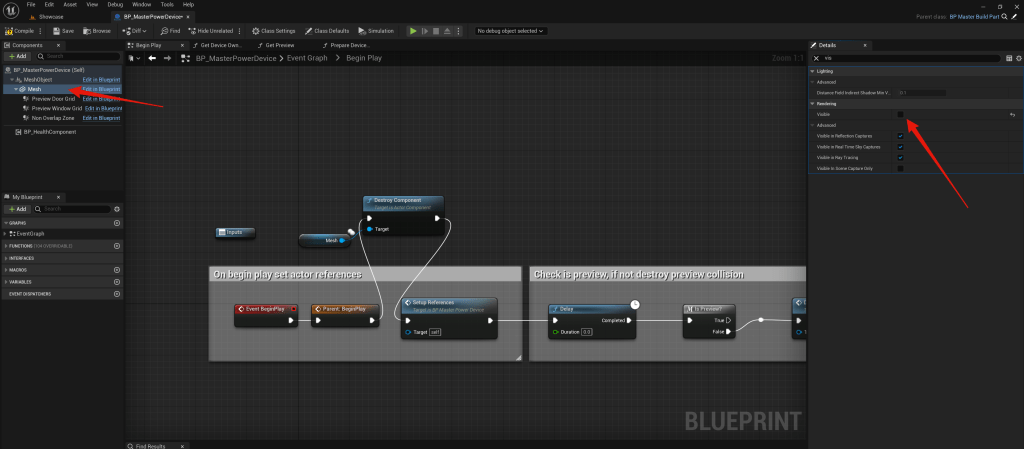Collapse the Lighting category in Details
Screen dimensions: 1024x449
812,72
